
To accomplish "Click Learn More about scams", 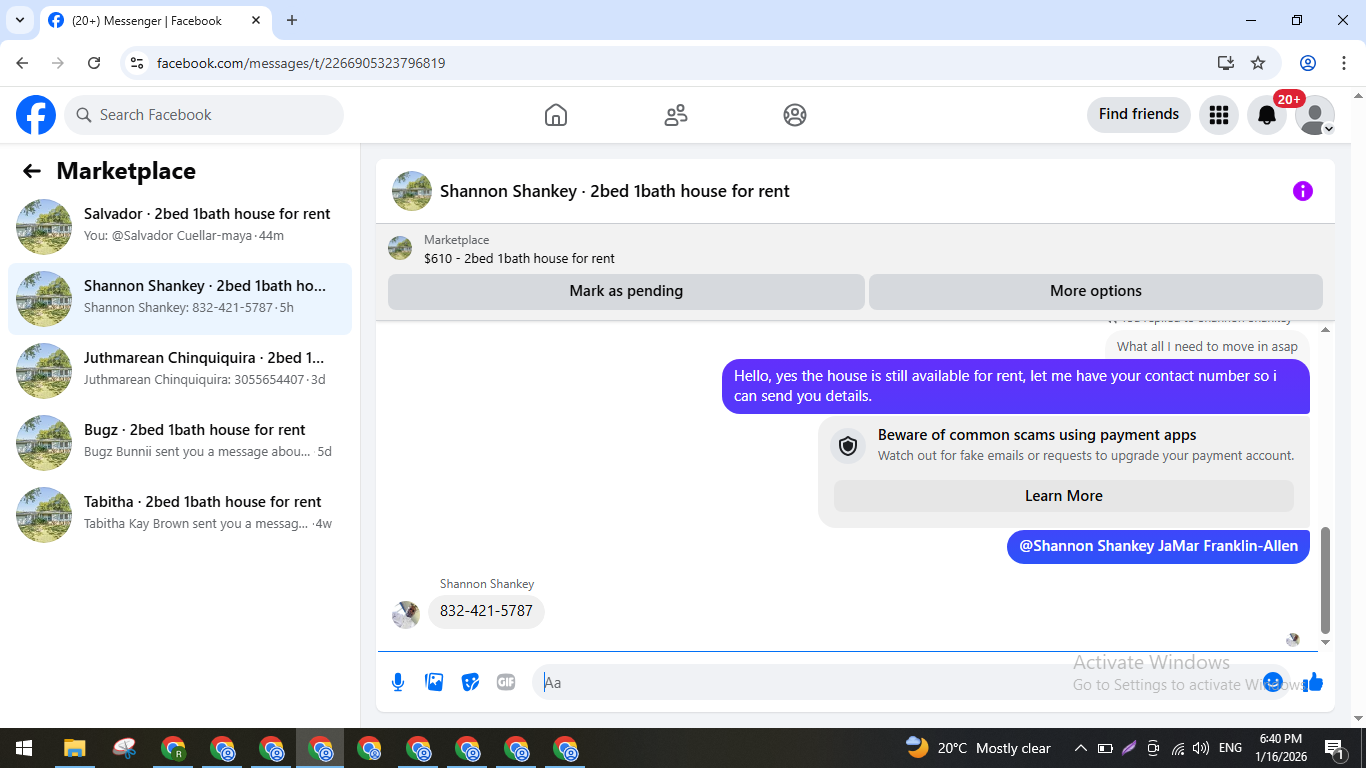I will tap(1064, 496).
